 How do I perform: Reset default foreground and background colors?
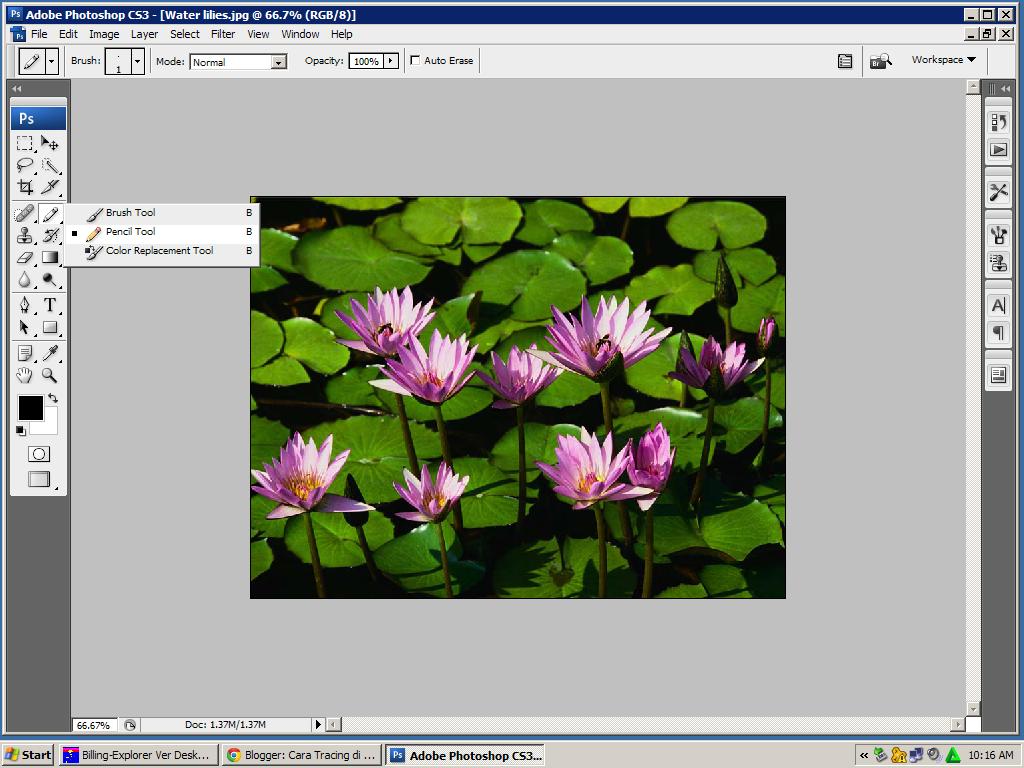(x=21, y=430)
